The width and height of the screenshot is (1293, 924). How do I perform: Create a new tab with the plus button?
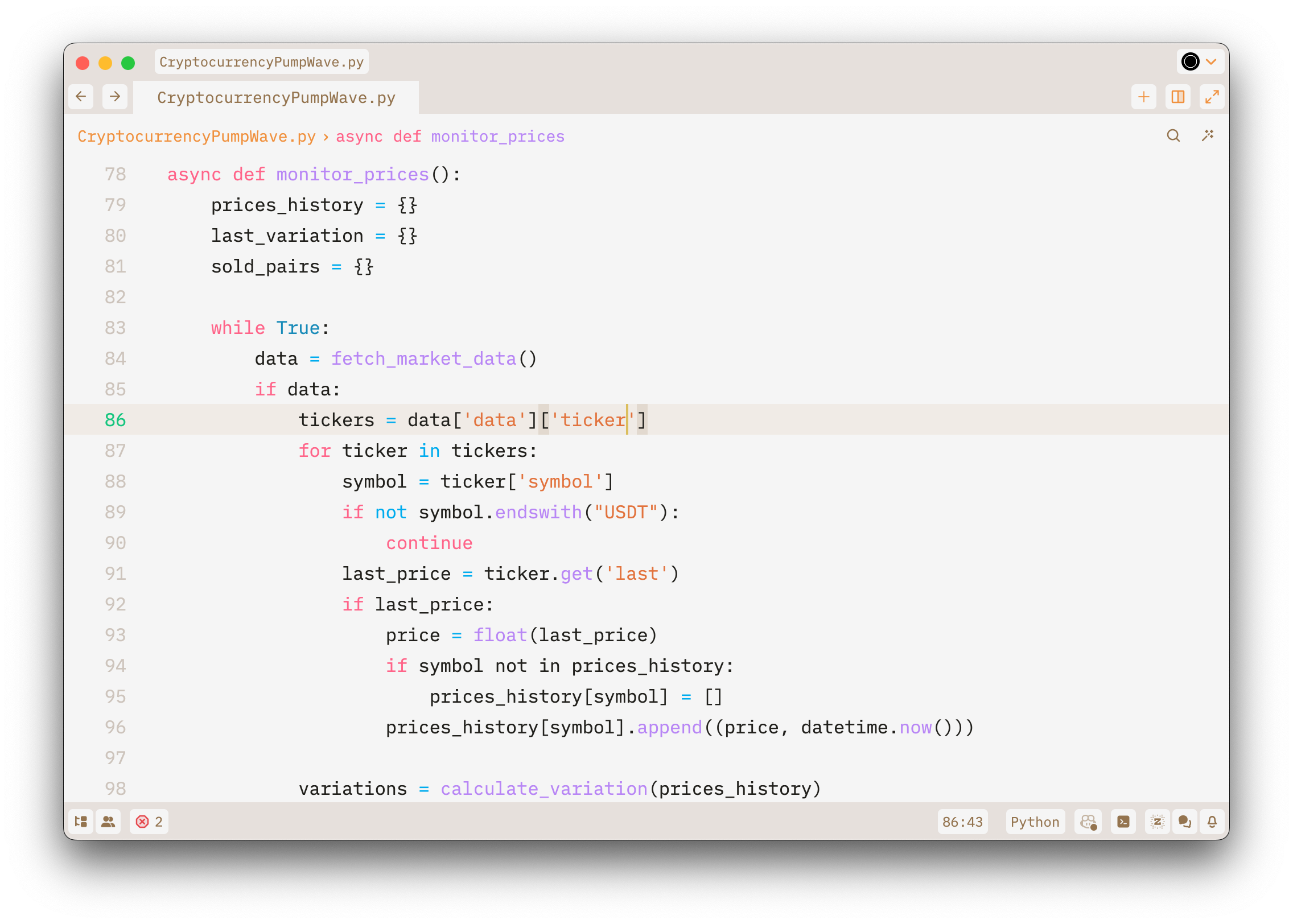tap(1143, 97)
